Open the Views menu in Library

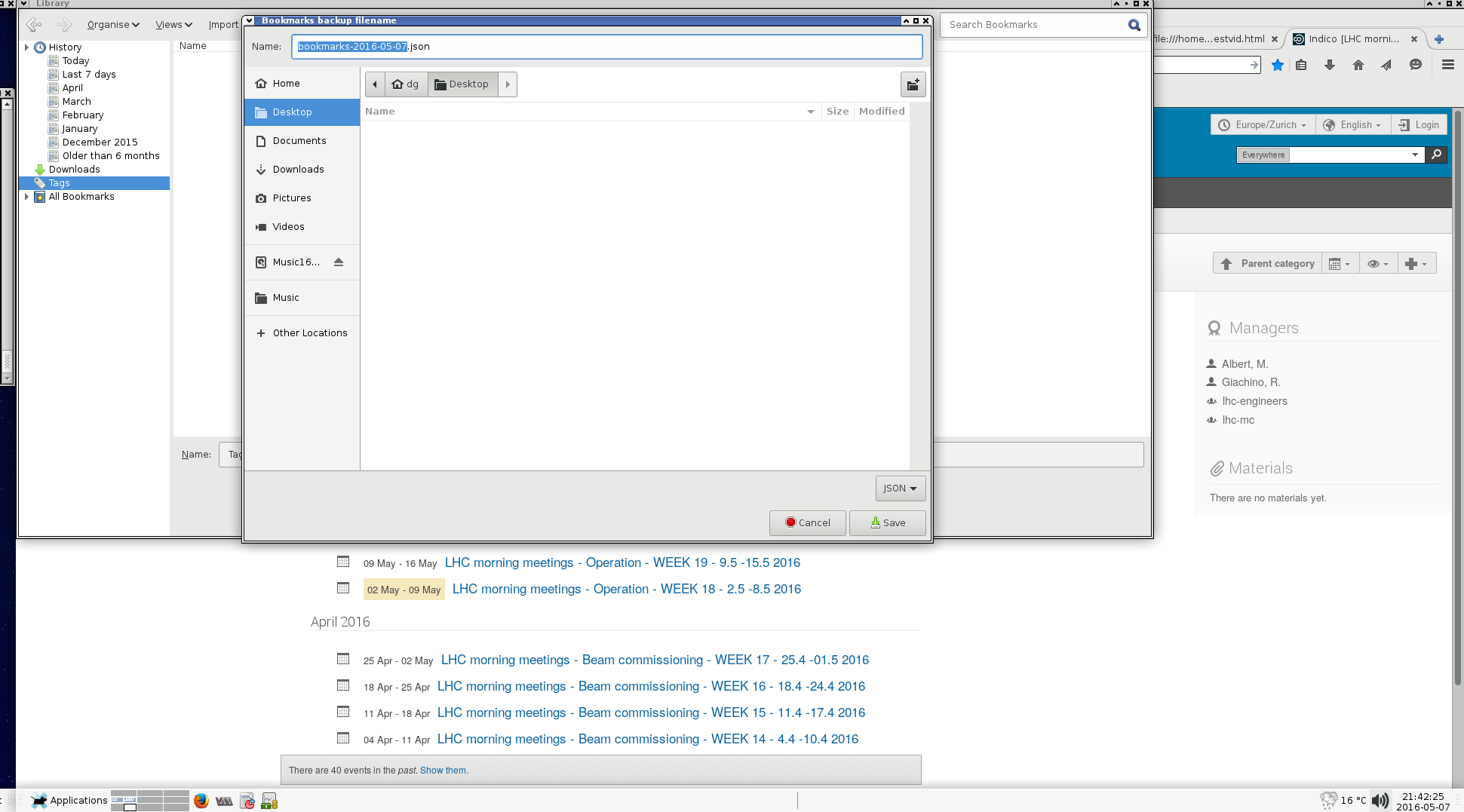click(x=173, y=25)
